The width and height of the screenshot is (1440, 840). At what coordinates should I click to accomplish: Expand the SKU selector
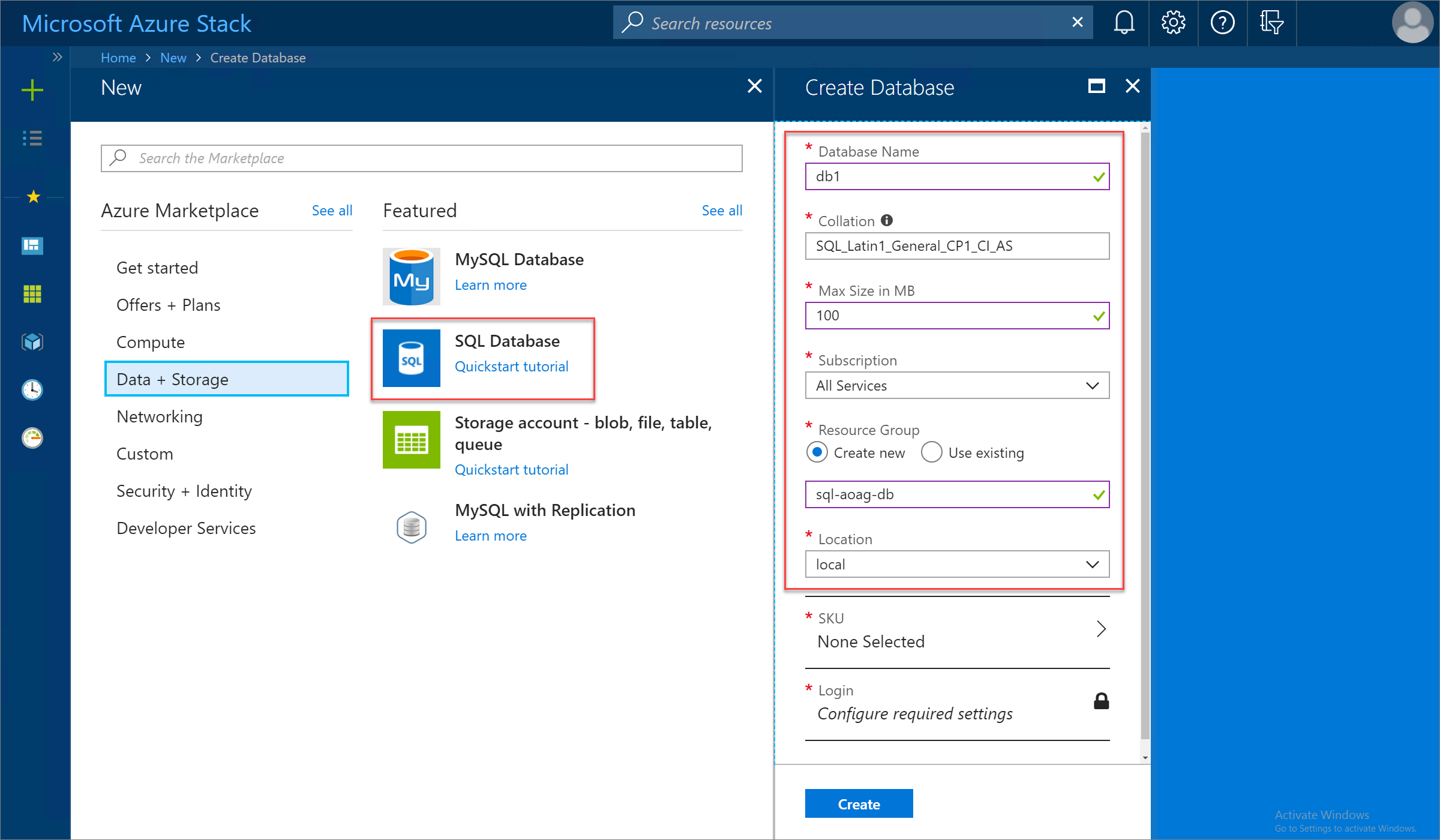click(x=1100, y=628)
